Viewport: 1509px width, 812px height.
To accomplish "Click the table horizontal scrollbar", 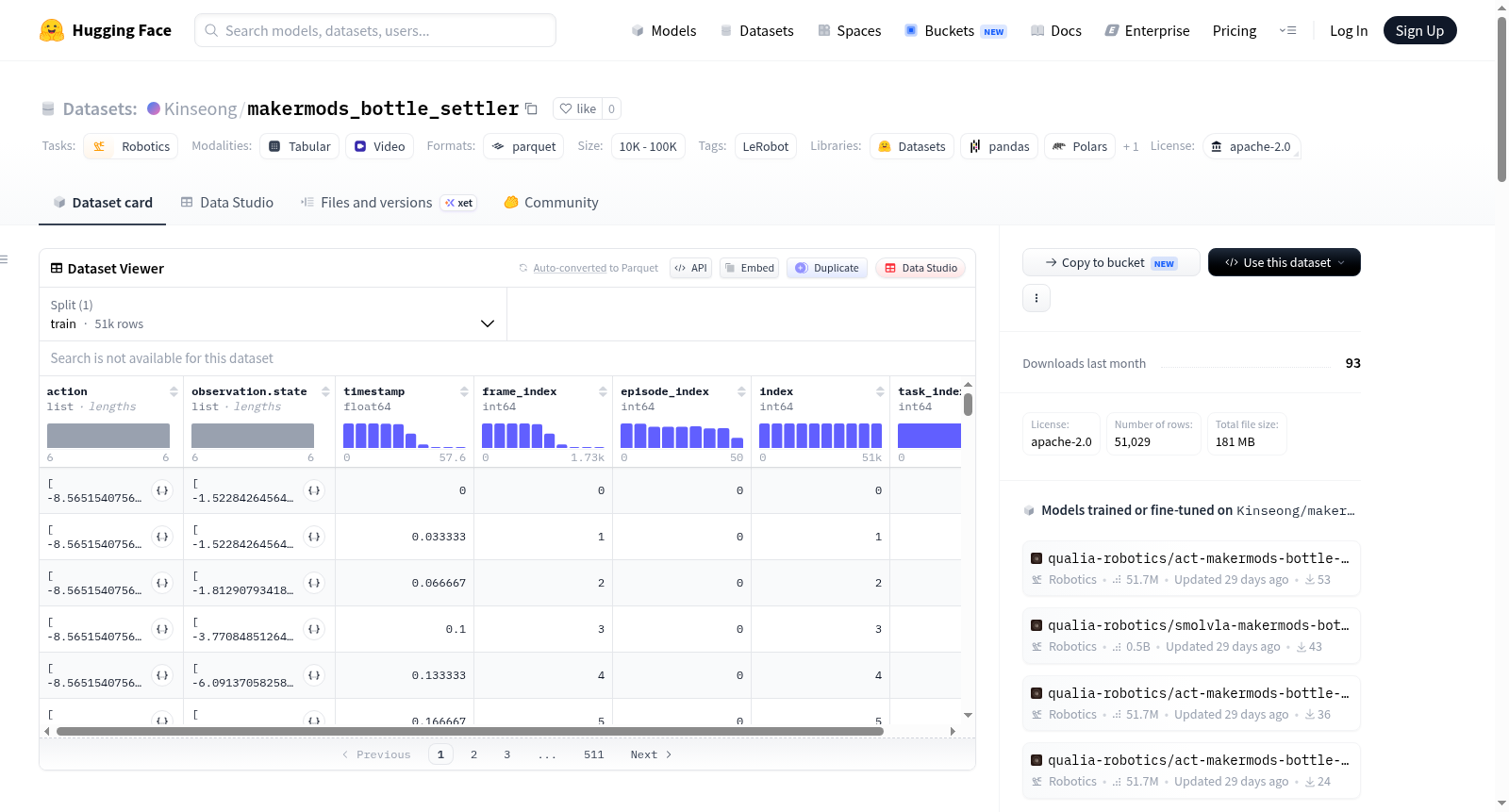I will (x=470, y=731).
